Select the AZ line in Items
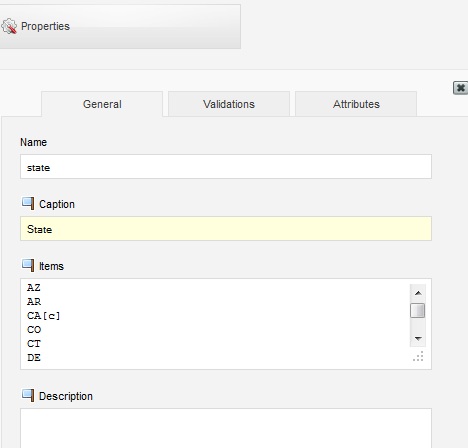Screen dimensions: 468x448 pyautogui.click(x=34, y=287)
